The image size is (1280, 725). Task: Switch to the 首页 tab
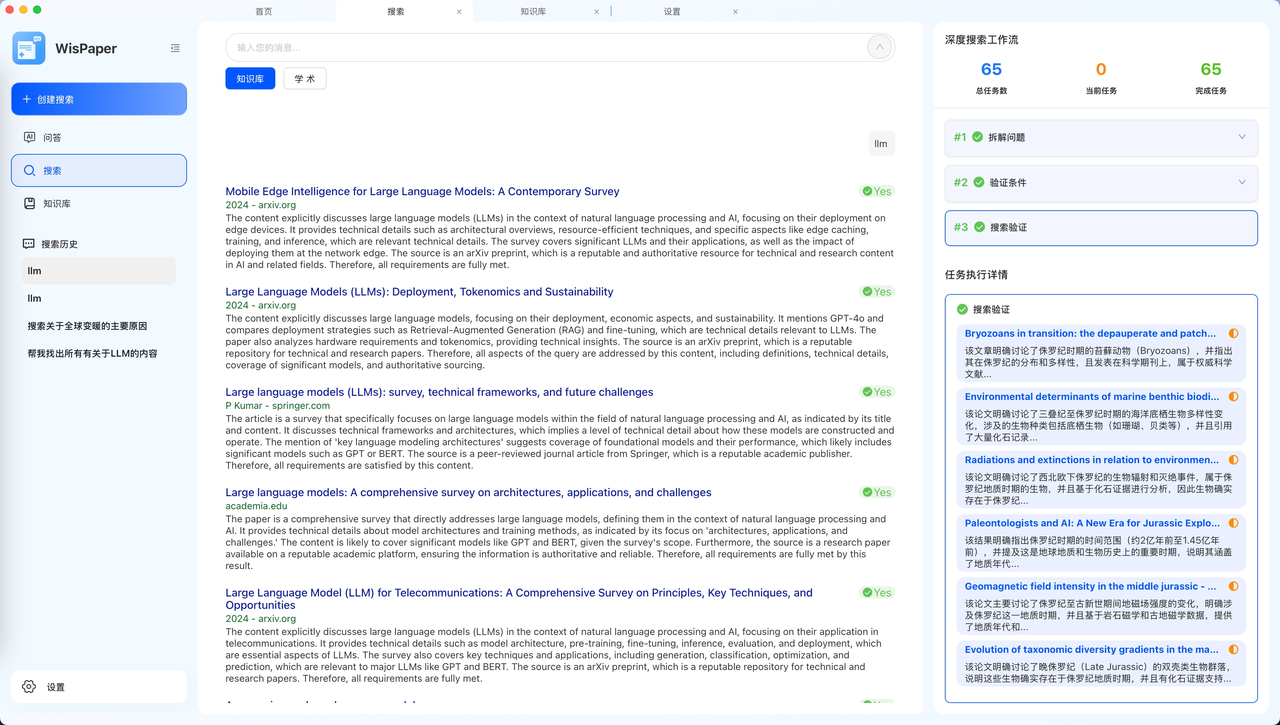[x=264, y=11]
